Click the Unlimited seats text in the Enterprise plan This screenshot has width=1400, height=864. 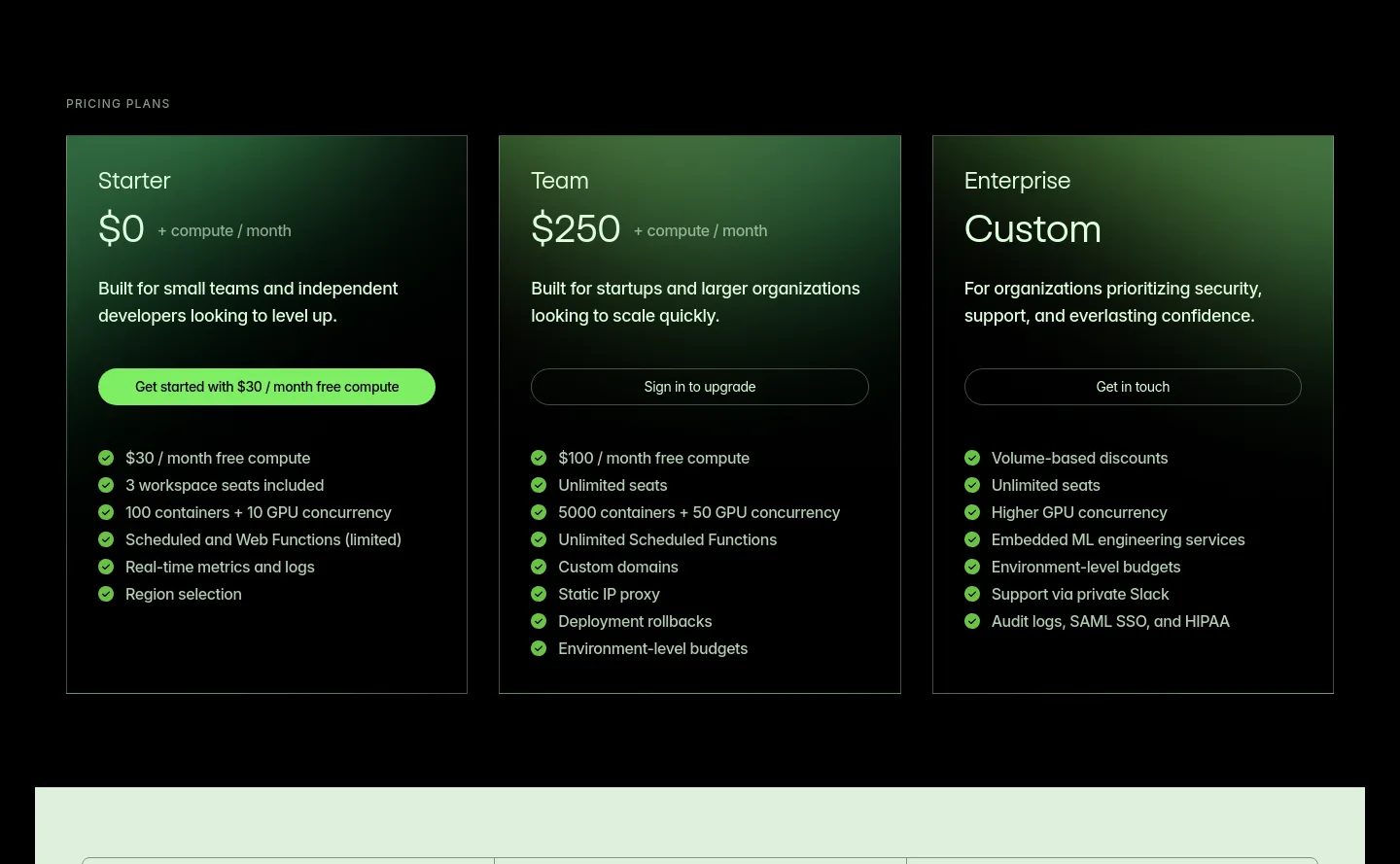(x=1046, y=485)
